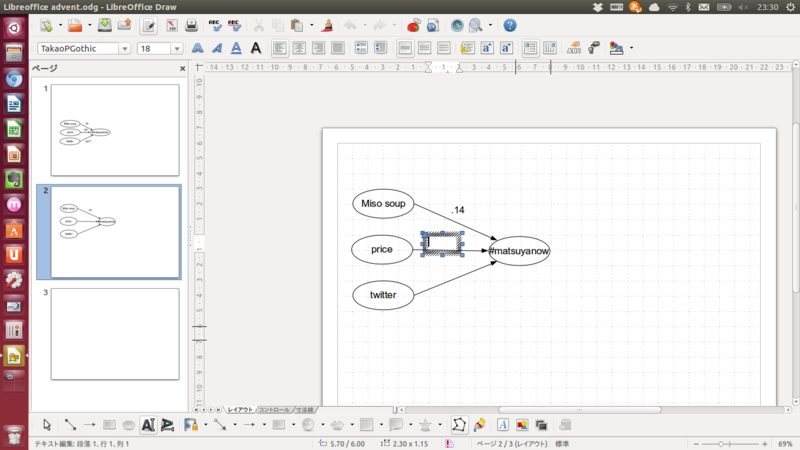Switch to the コントロール layer tab
800x450 pixels.
pyautogui.click(x=274, y=410)
